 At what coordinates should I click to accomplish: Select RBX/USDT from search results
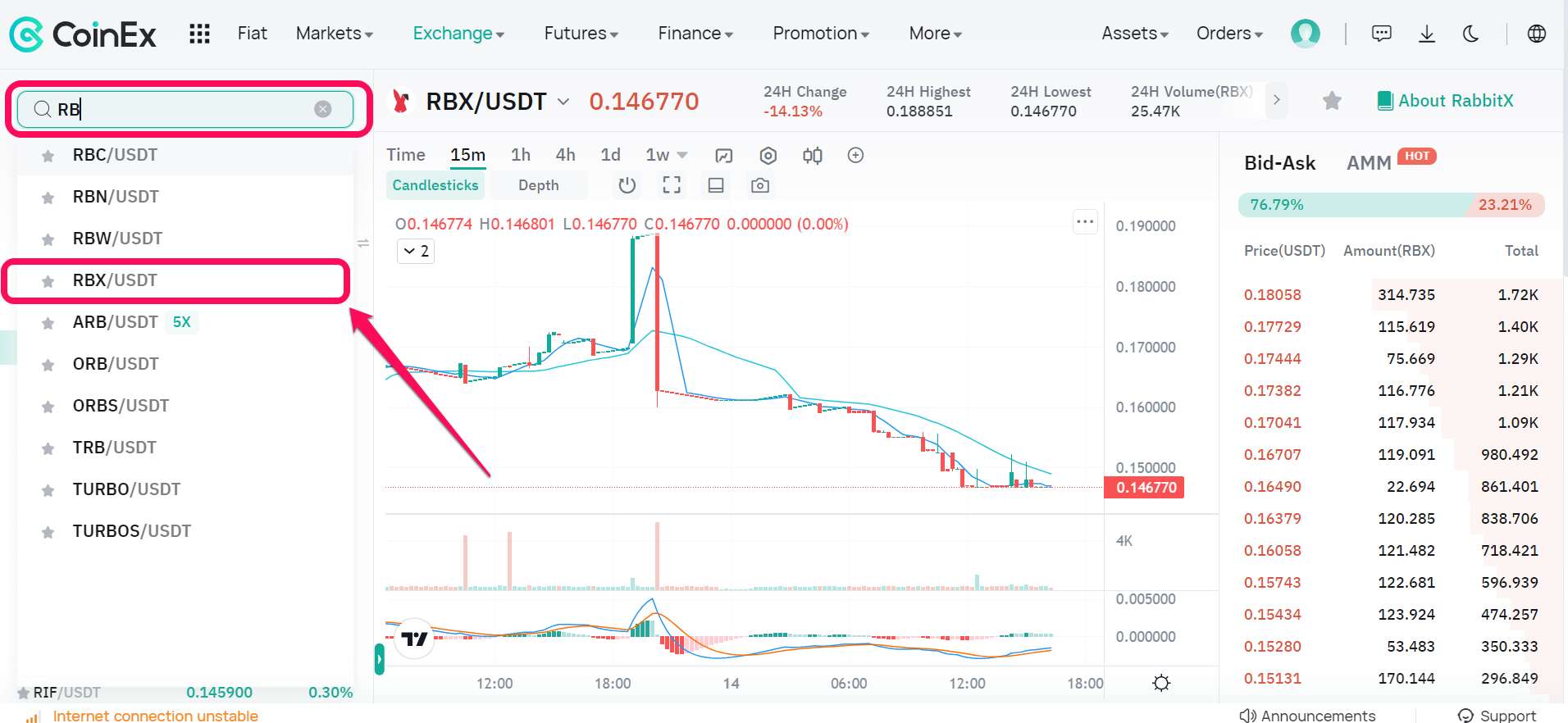pos(185,280)
